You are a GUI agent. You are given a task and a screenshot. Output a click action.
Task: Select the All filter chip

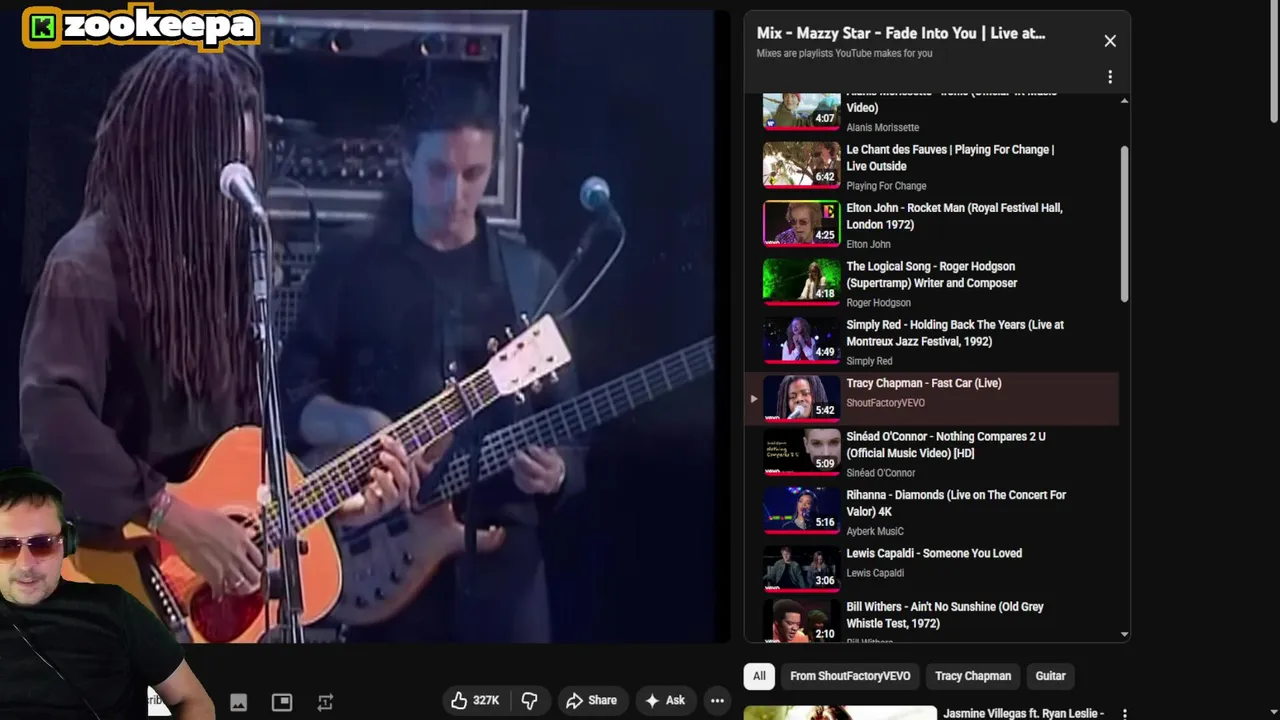pyautogui.click(x=759, y=676)
